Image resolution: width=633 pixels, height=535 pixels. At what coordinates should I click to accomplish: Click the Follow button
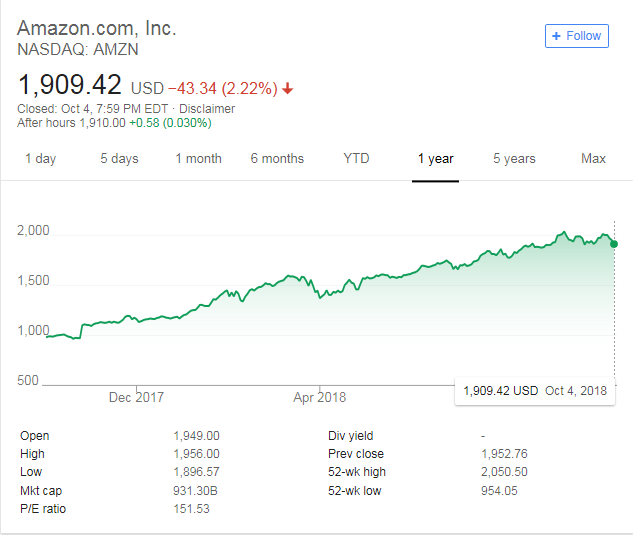point(577,36)
